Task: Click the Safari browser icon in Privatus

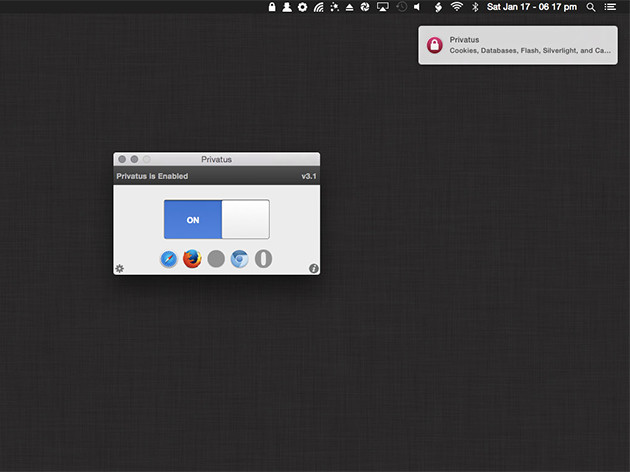Action: [169, 259]
